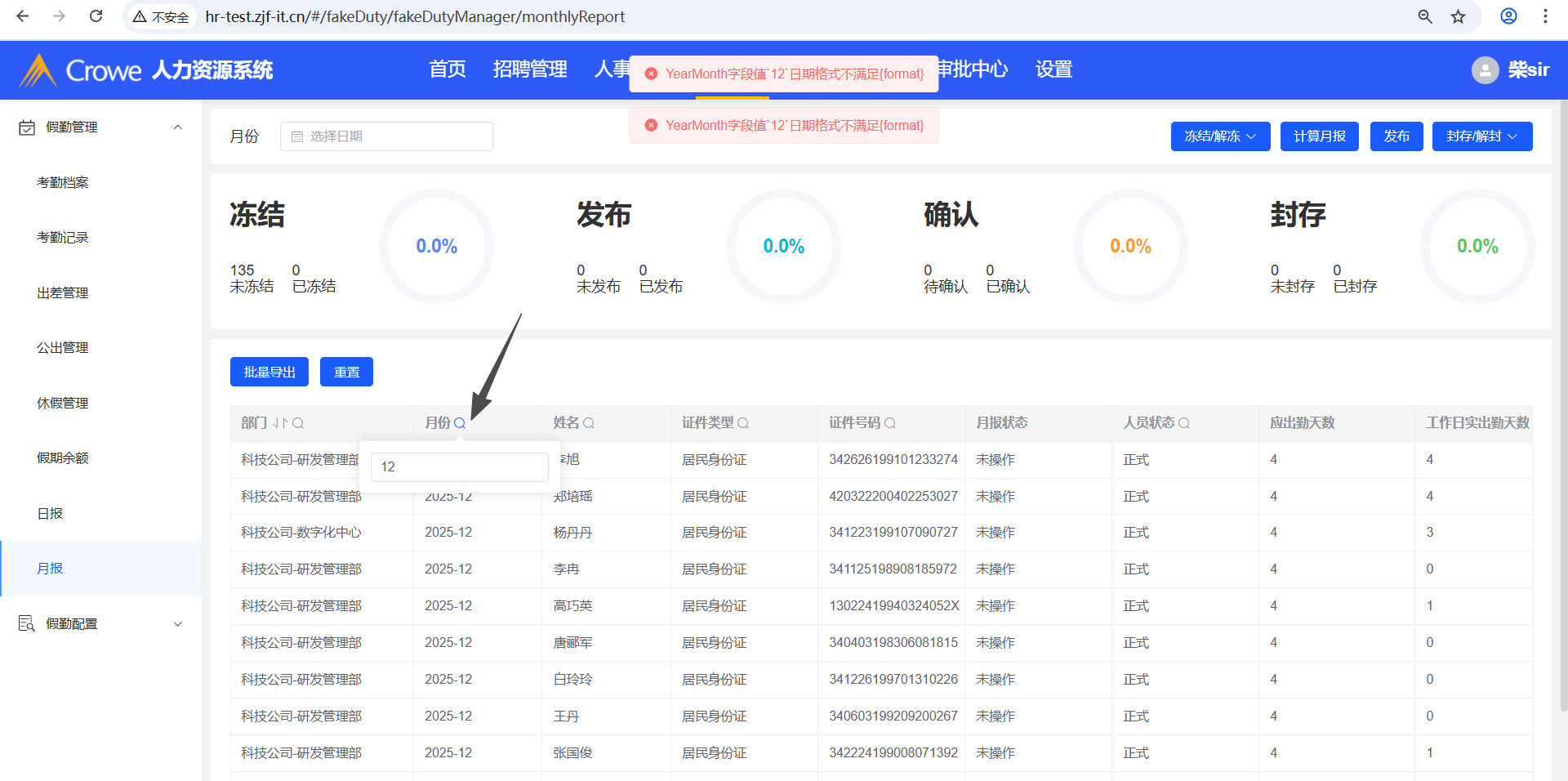Click the 批量导出 button
Screen dimensions: 1568x781
(x=269, y=372)
